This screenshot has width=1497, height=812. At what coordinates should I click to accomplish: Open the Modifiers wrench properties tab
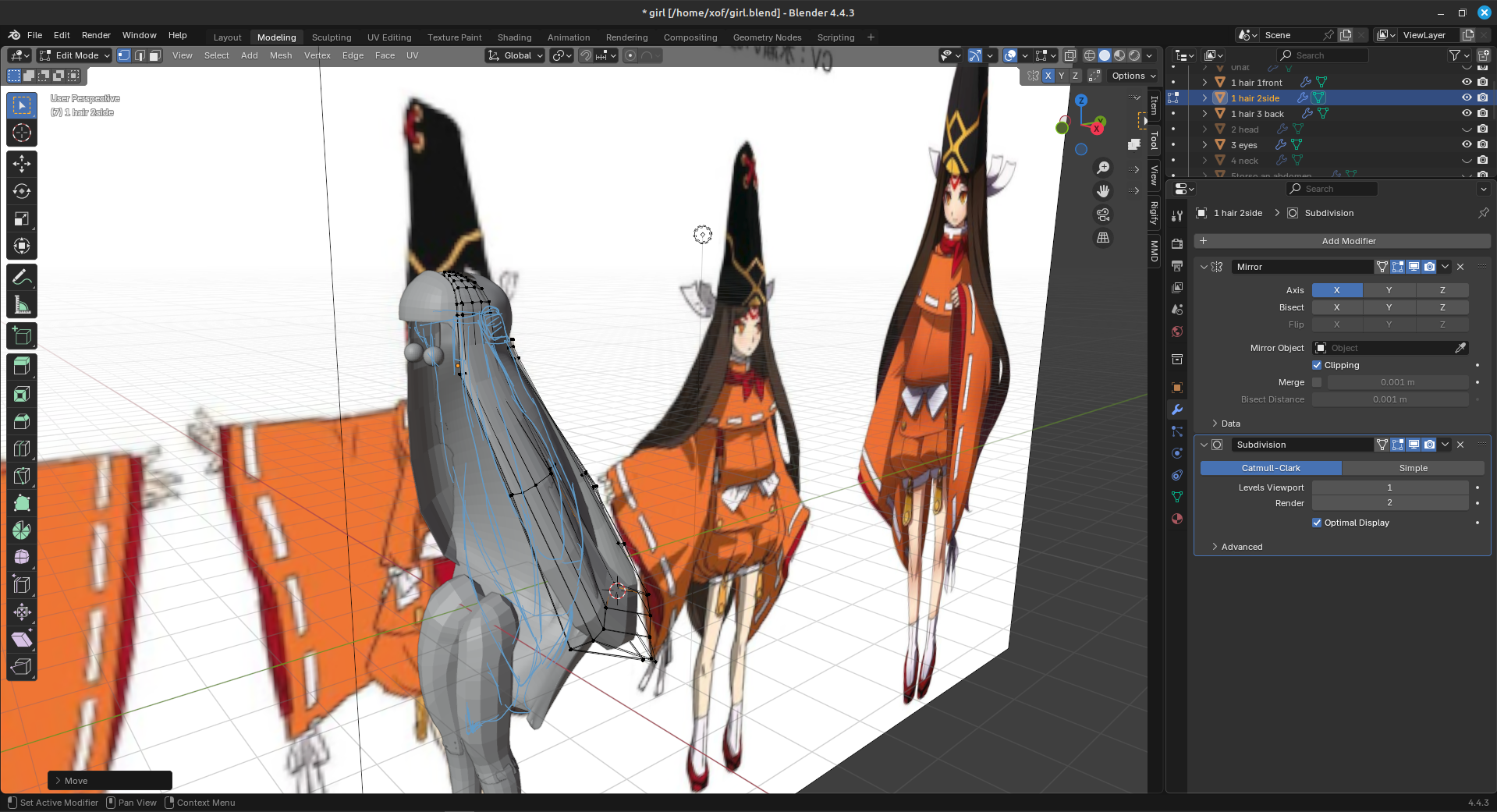point(1177,410)
